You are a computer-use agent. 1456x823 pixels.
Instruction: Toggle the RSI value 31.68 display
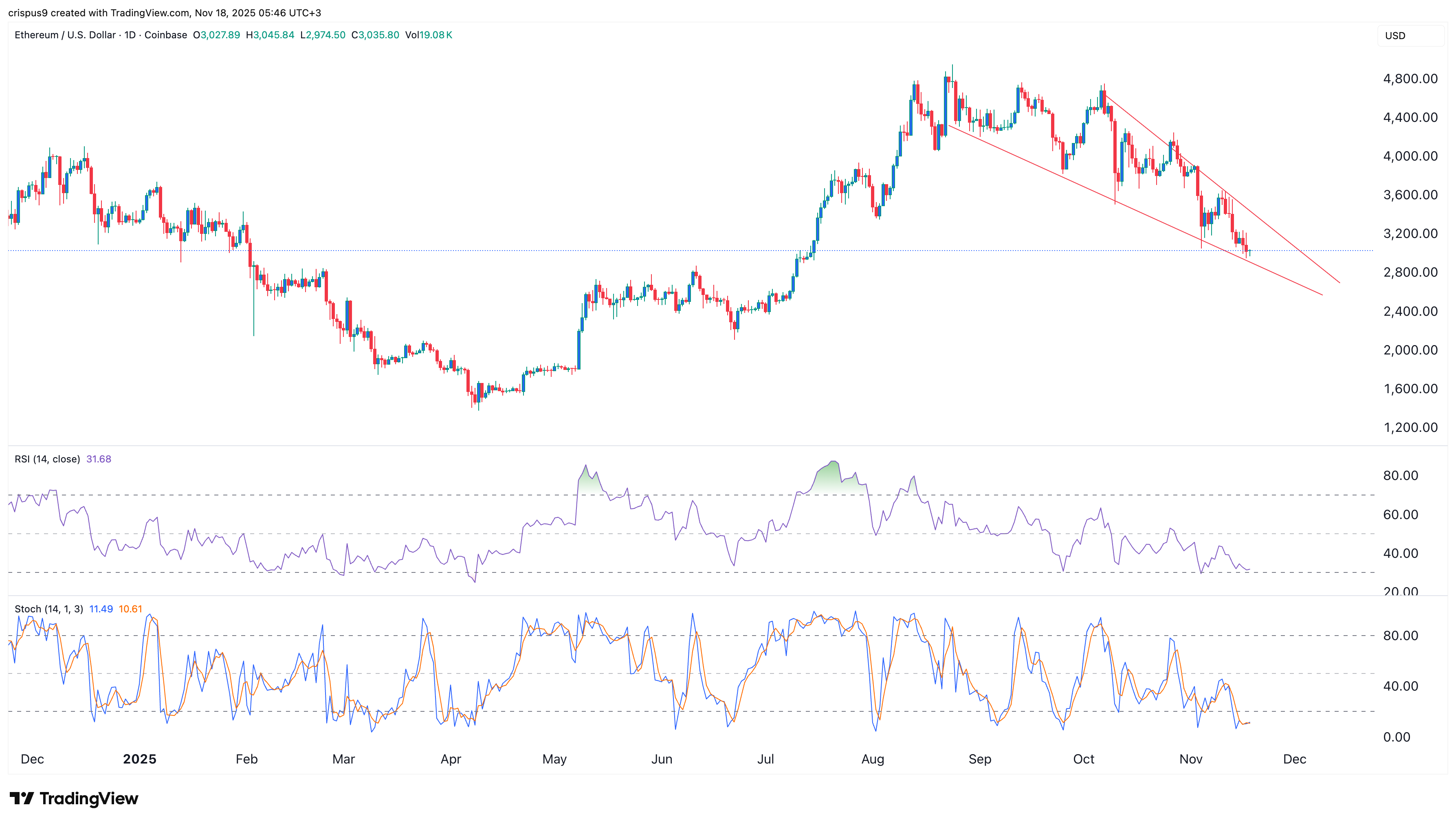coord(99,459)
